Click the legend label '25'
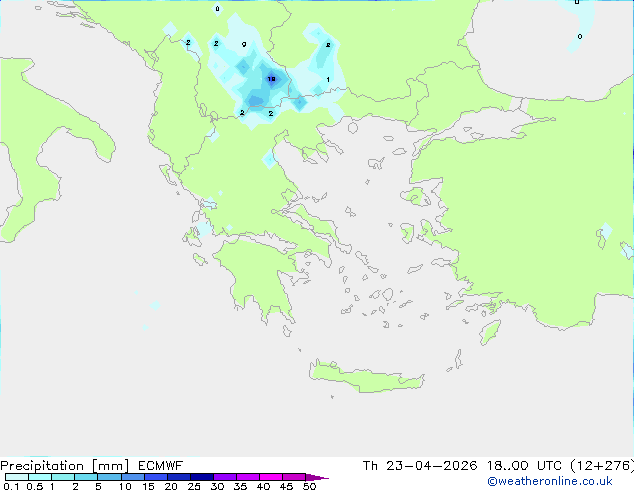 pos(194,486)
